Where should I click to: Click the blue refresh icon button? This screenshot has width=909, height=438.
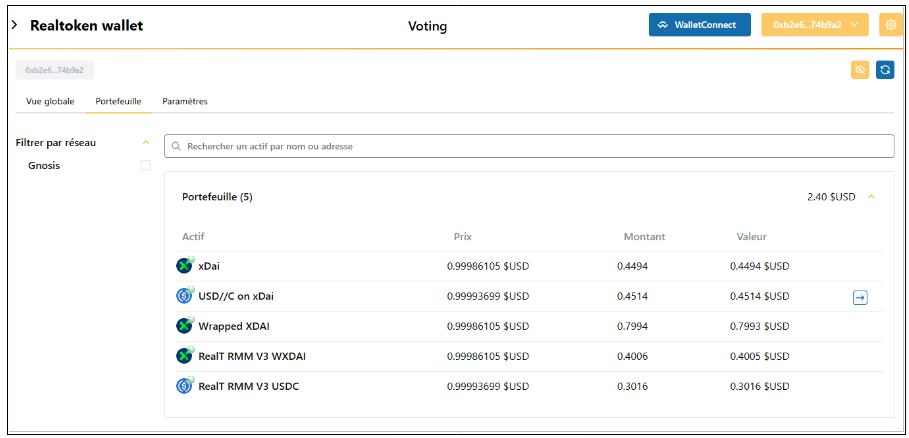click(x=885, y=70)
